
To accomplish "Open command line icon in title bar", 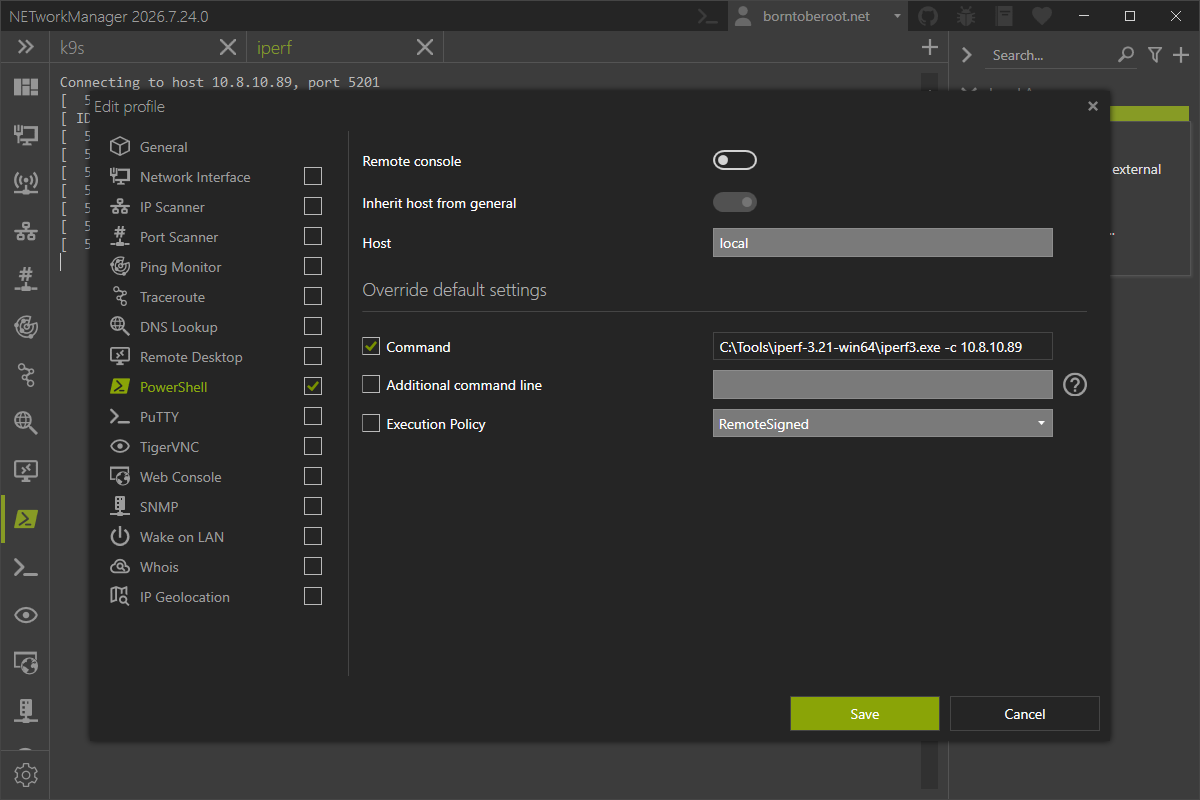I will [x=709, y=16].
